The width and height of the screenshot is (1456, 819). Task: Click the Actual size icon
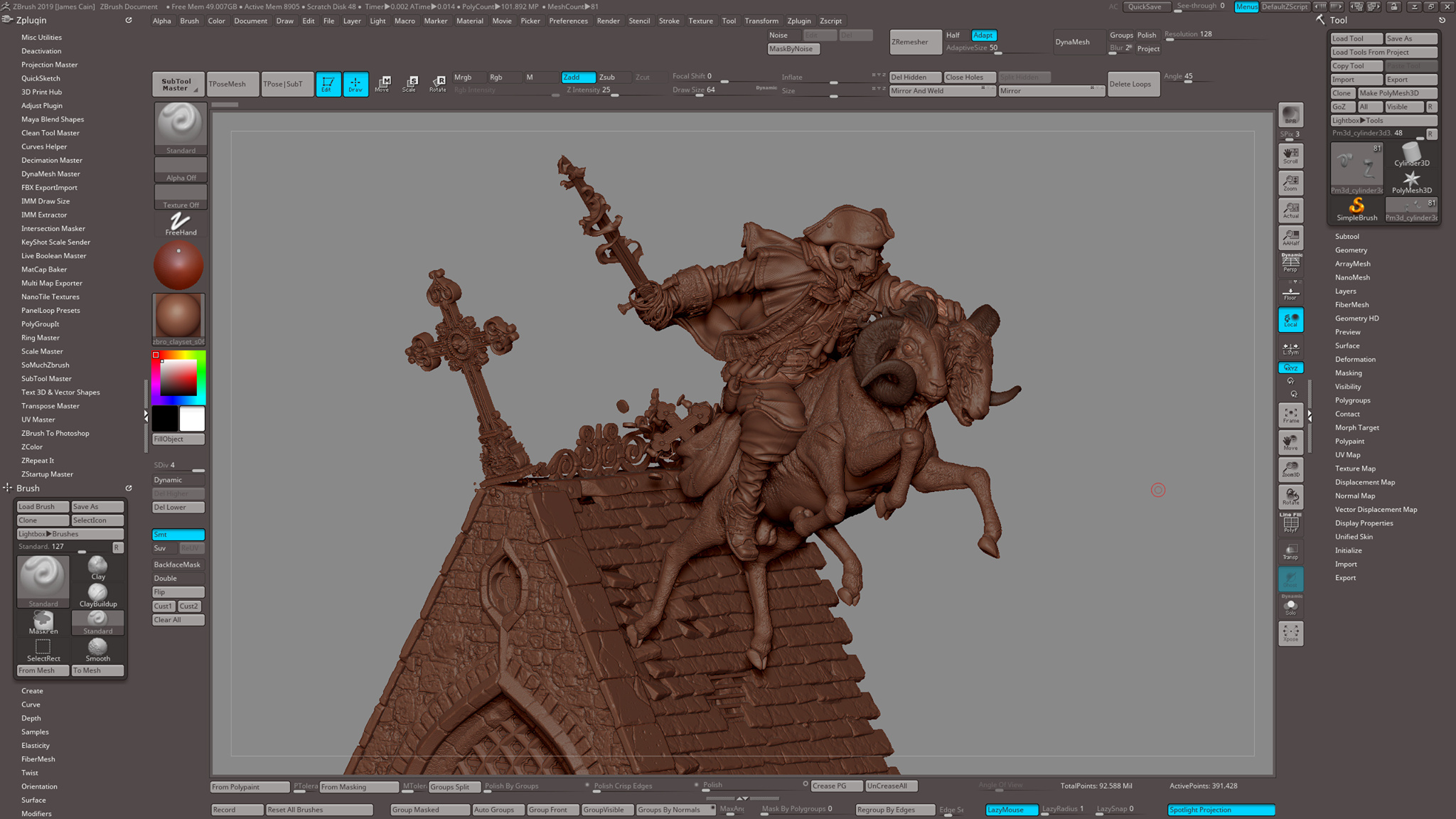[1290, 210]
